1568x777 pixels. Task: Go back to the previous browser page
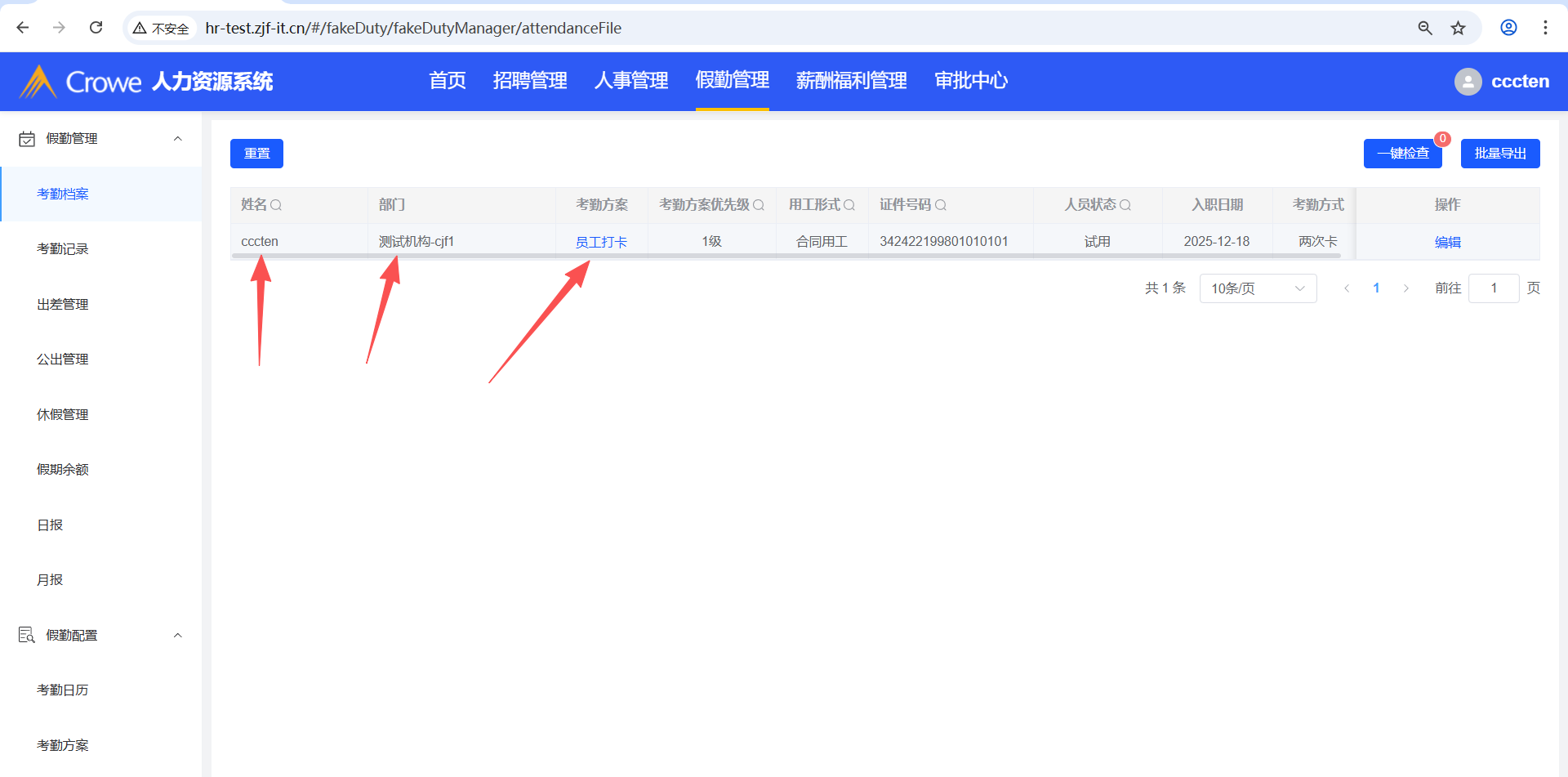click(23, 28)
